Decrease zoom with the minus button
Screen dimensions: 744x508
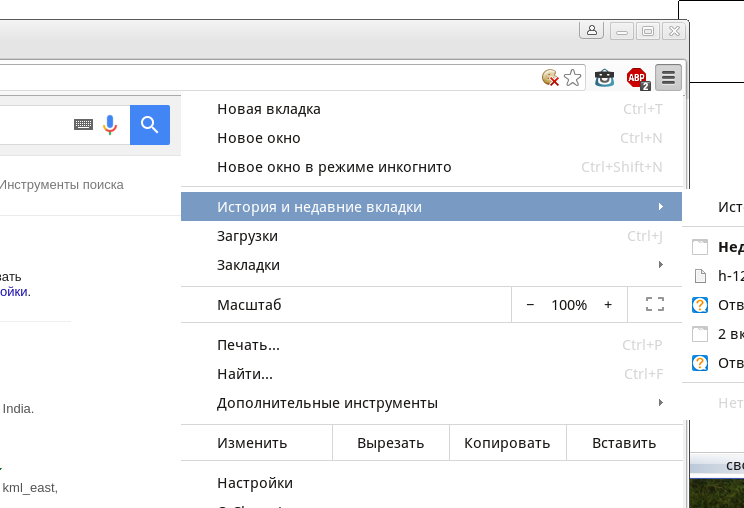(x=530, y=304)
